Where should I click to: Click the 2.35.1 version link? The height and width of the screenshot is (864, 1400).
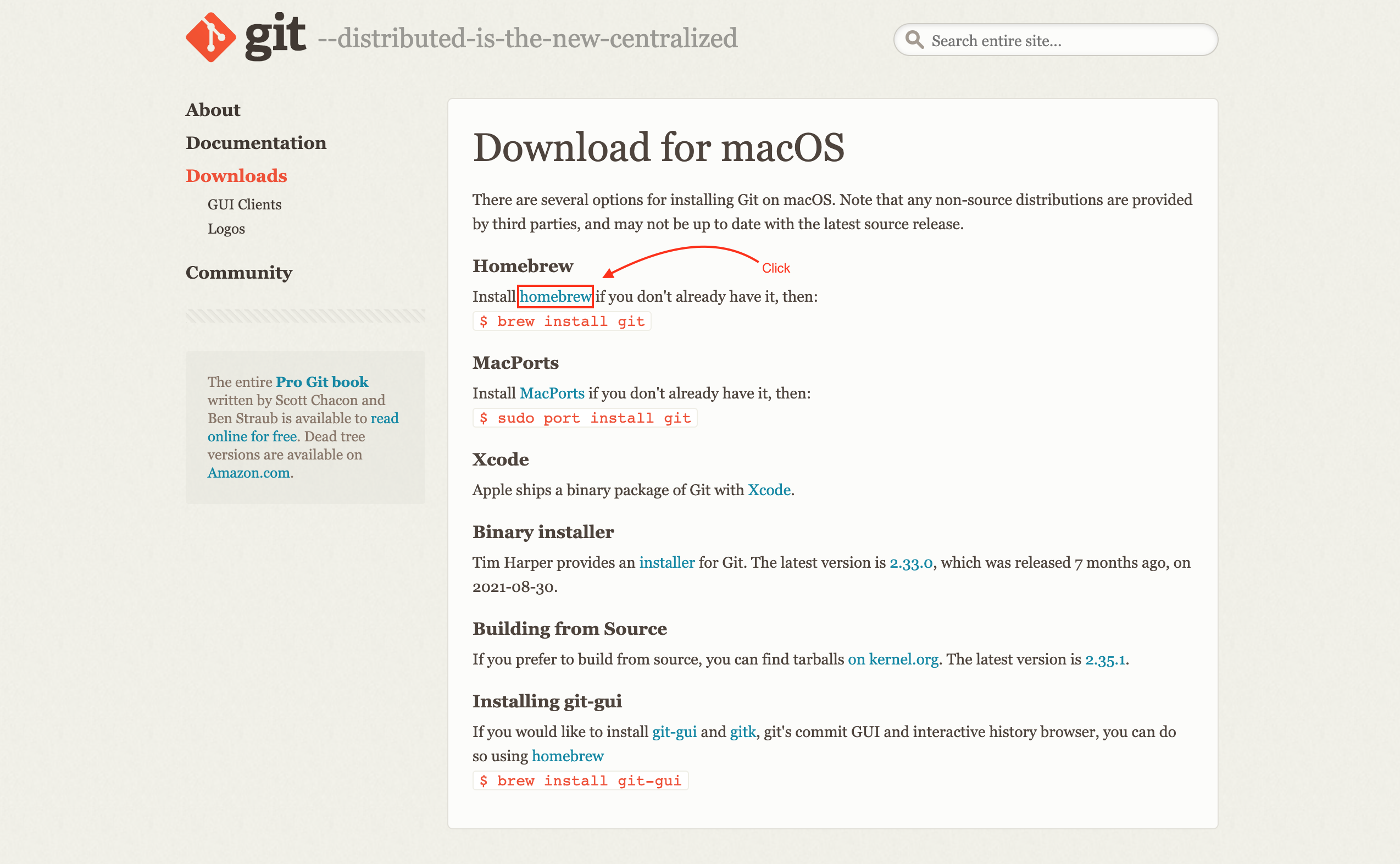point(1105,660)
